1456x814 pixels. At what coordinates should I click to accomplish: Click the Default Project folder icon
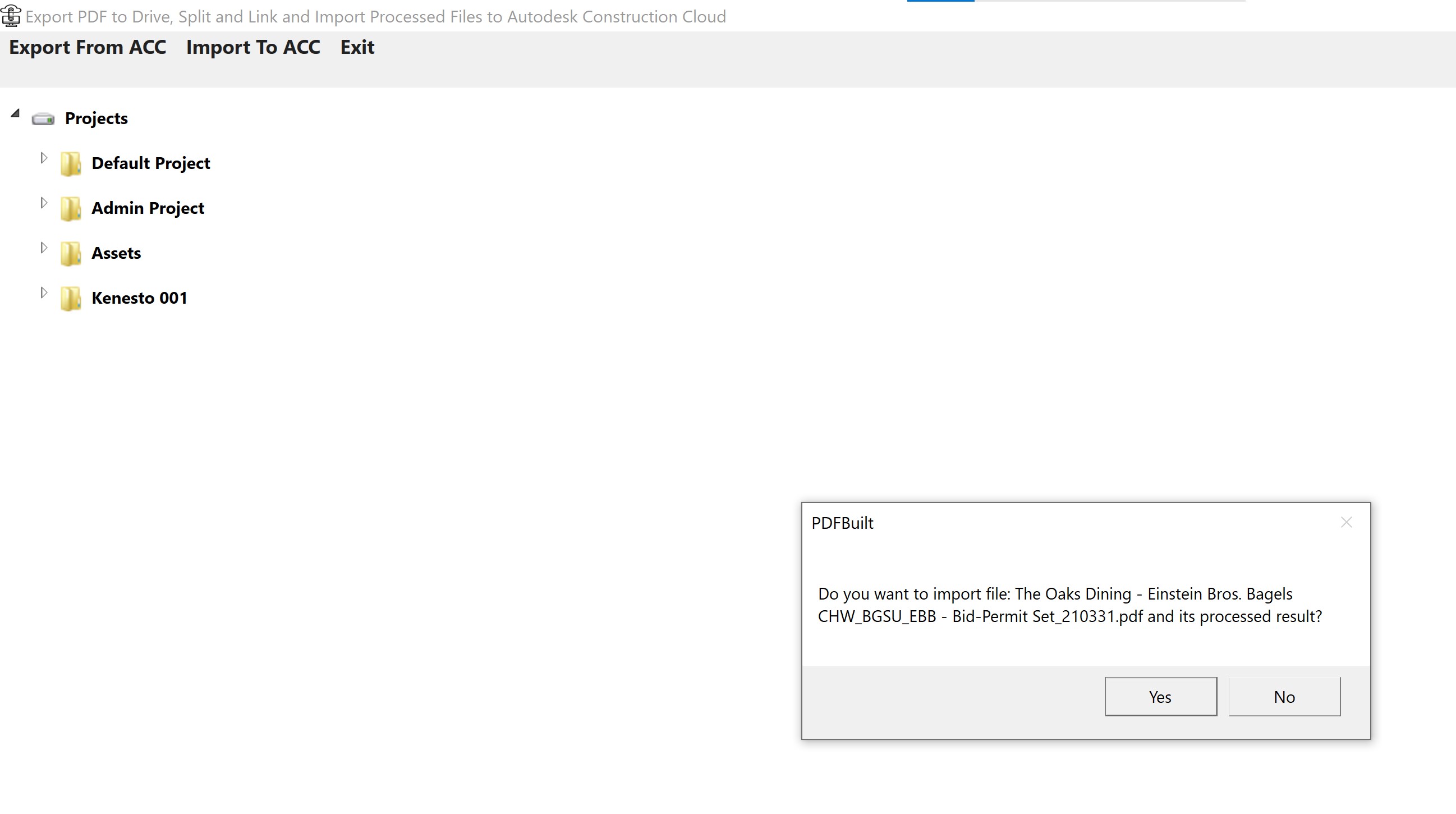71,164
